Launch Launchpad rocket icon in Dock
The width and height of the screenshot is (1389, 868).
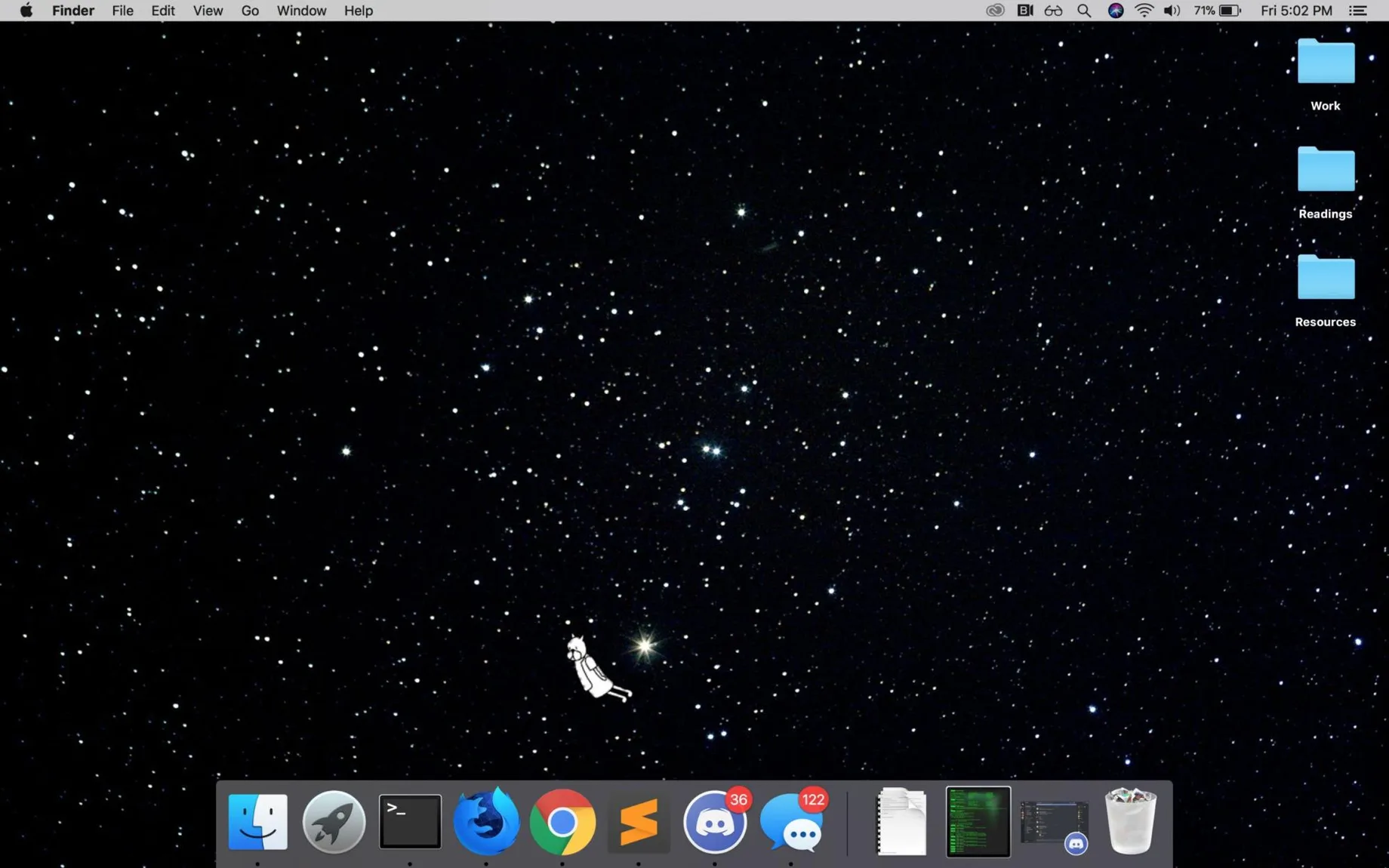[x=334, y=821]
